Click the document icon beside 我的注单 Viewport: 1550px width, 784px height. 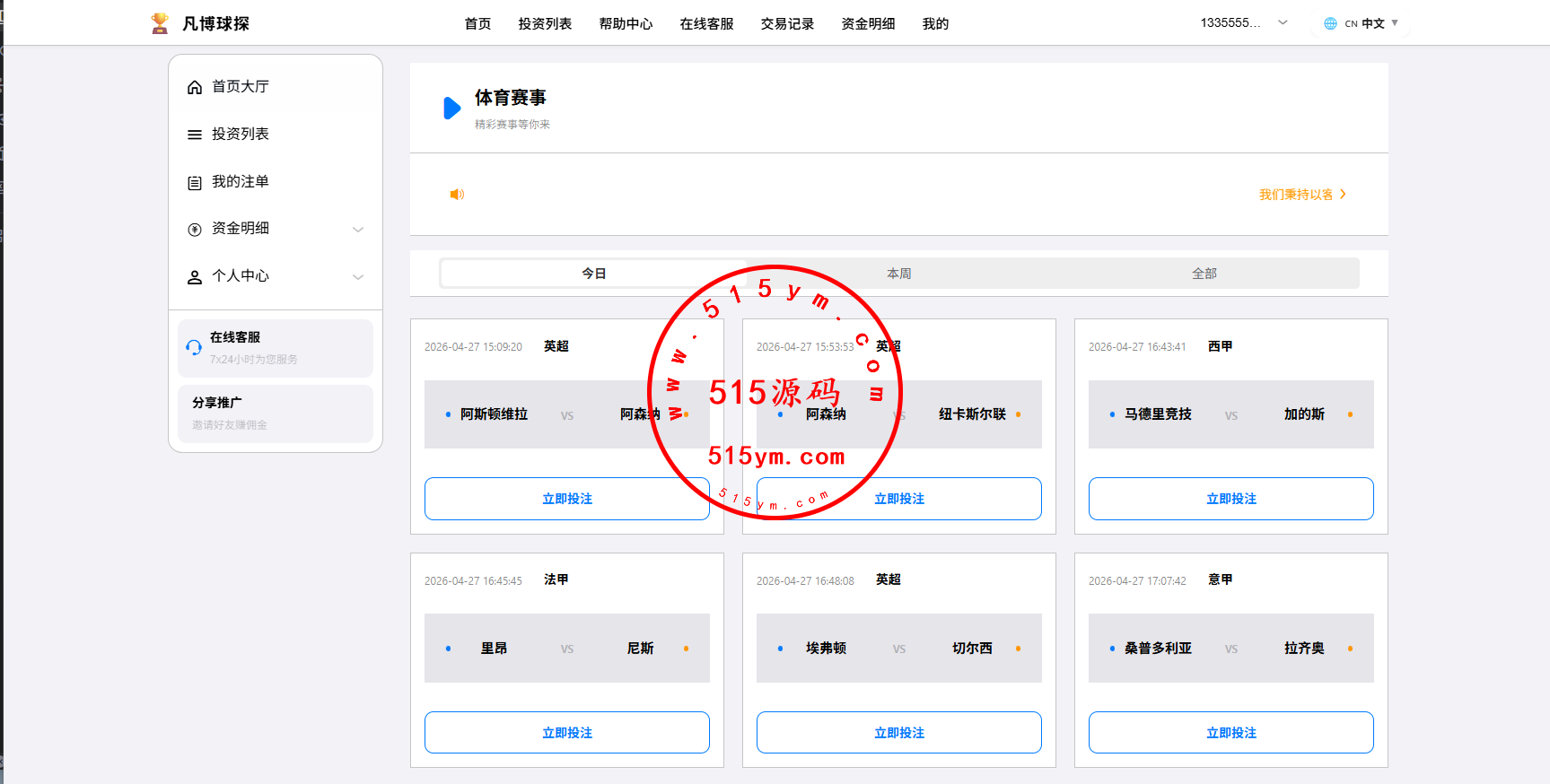click(x=194, y=182)
